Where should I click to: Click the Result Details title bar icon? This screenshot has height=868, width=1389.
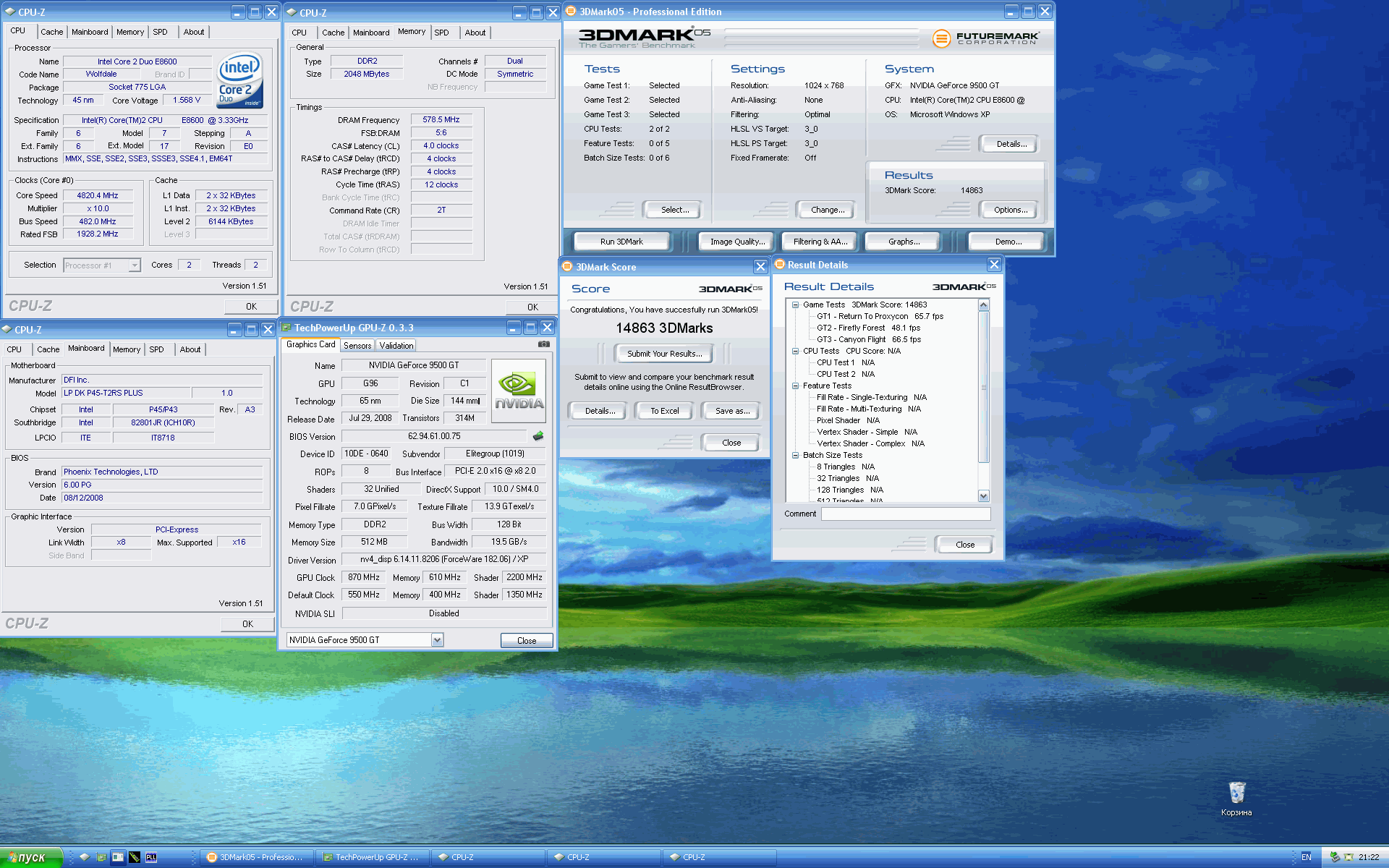pos(780,264)
